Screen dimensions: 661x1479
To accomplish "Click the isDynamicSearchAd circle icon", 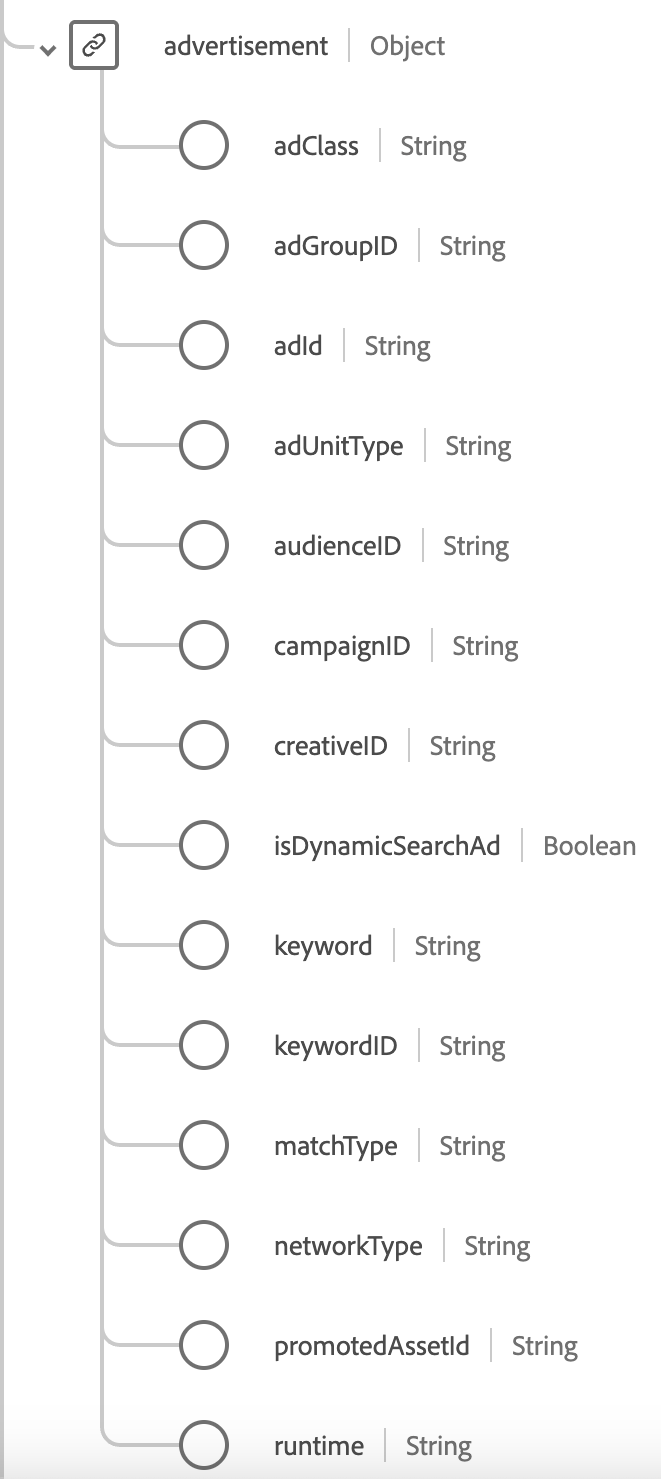I will (x=204, y=846).
